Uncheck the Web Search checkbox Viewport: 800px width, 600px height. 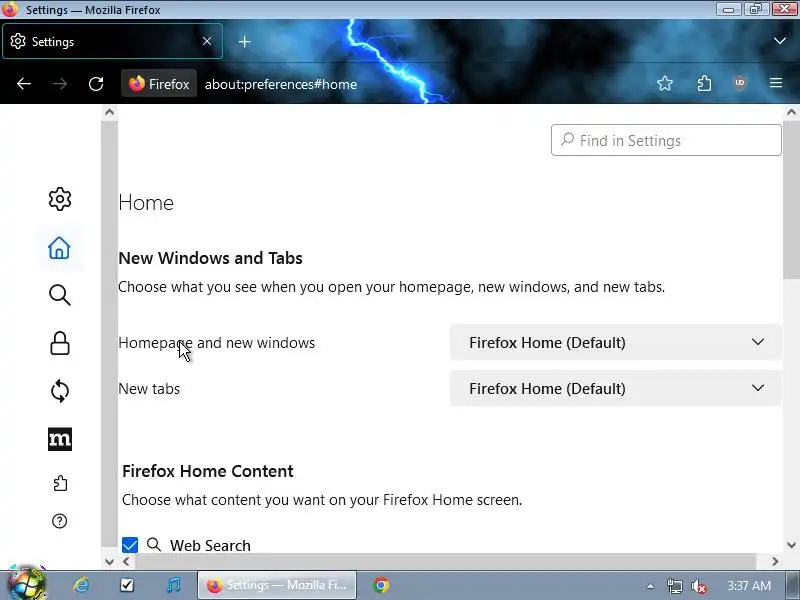point(130,545)
